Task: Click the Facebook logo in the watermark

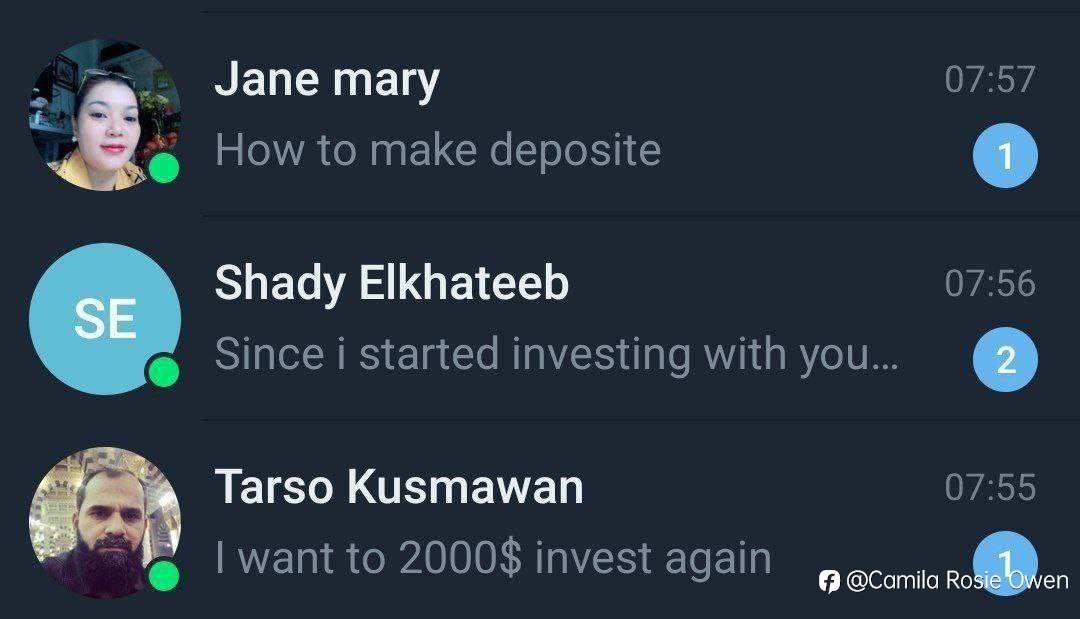Action: (x=829, y=581)
